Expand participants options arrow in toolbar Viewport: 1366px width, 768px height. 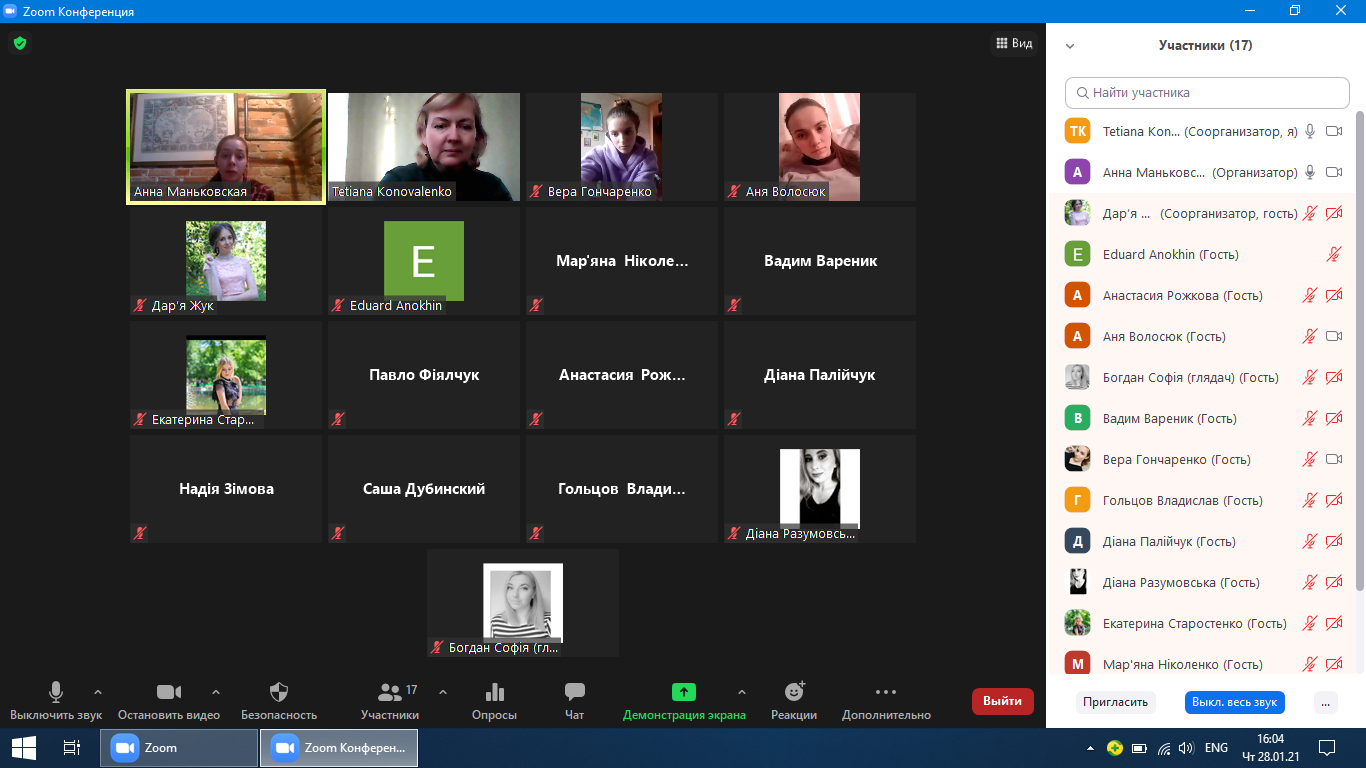(x=443, y=692)
